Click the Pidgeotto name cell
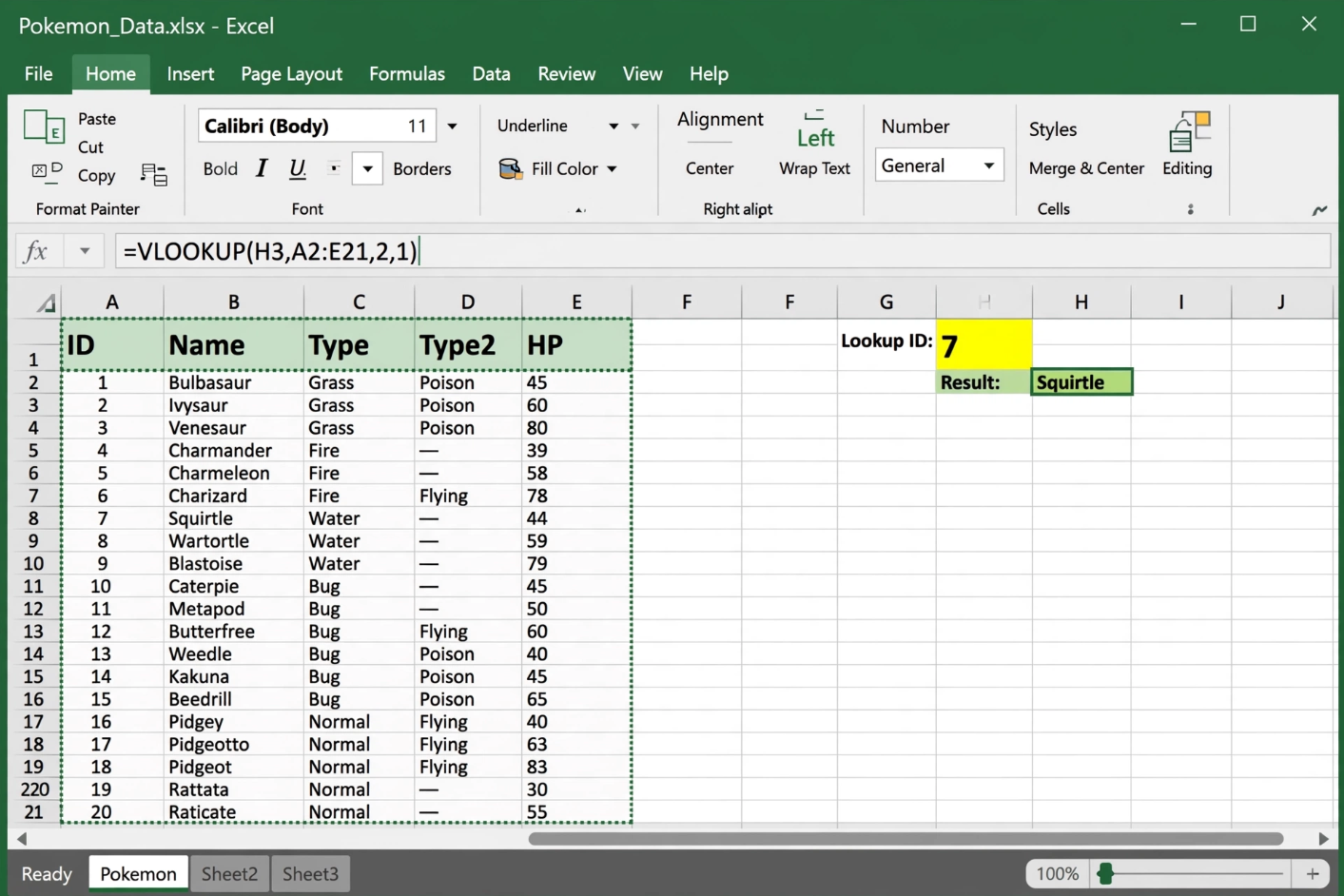The width and height of the screenshot is (1344, 896). (x=233, y=745)
